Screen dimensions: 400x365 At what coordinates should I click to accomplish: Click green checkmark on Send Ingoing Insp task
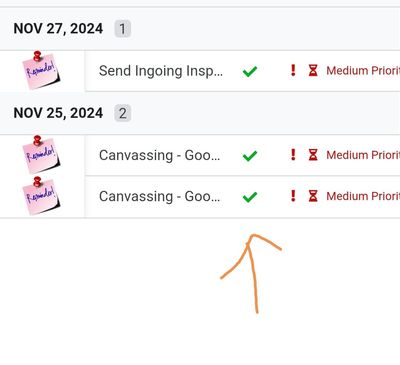(250, 71)
